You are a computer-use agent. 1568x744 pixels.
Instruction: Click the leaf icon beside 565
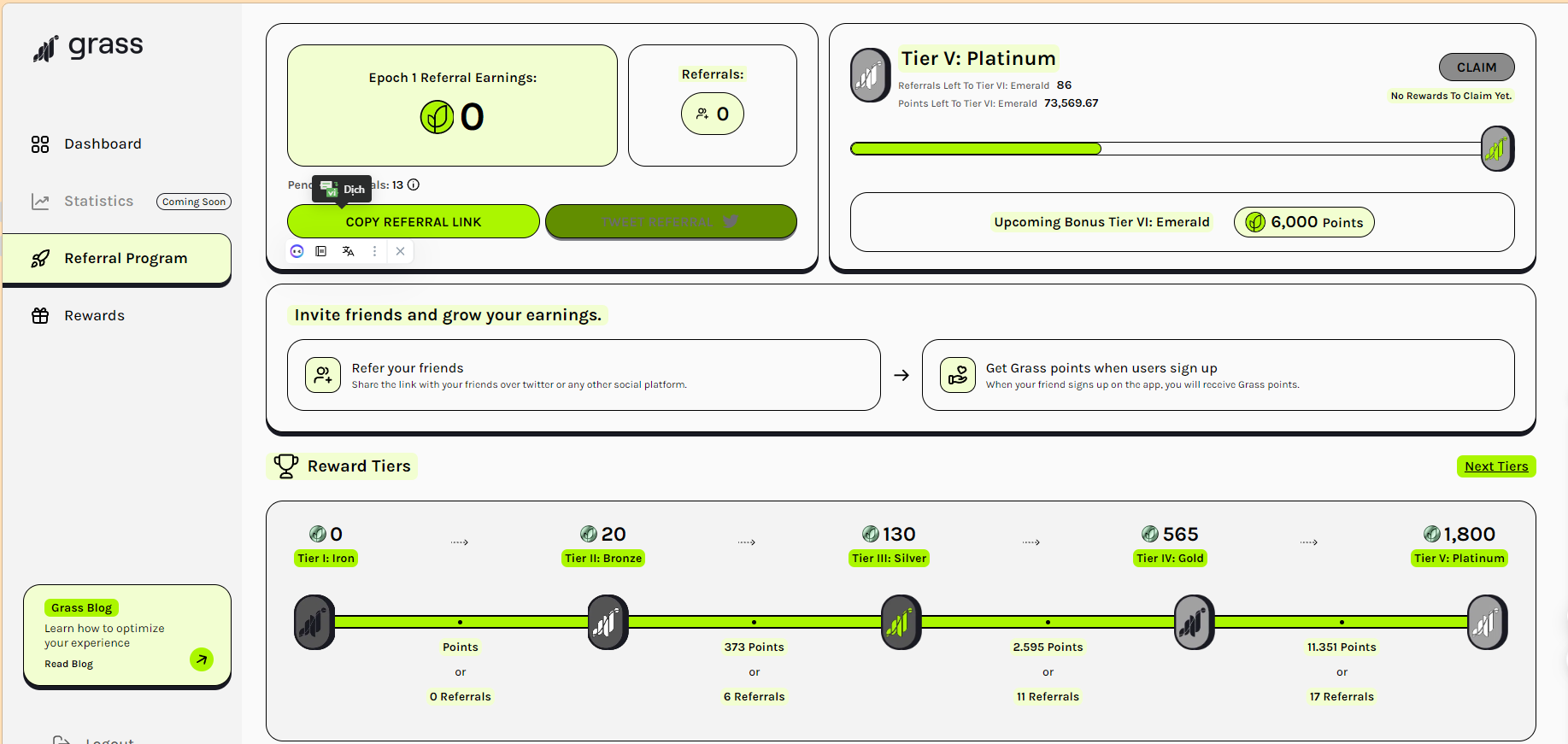tap(1150, 534)
